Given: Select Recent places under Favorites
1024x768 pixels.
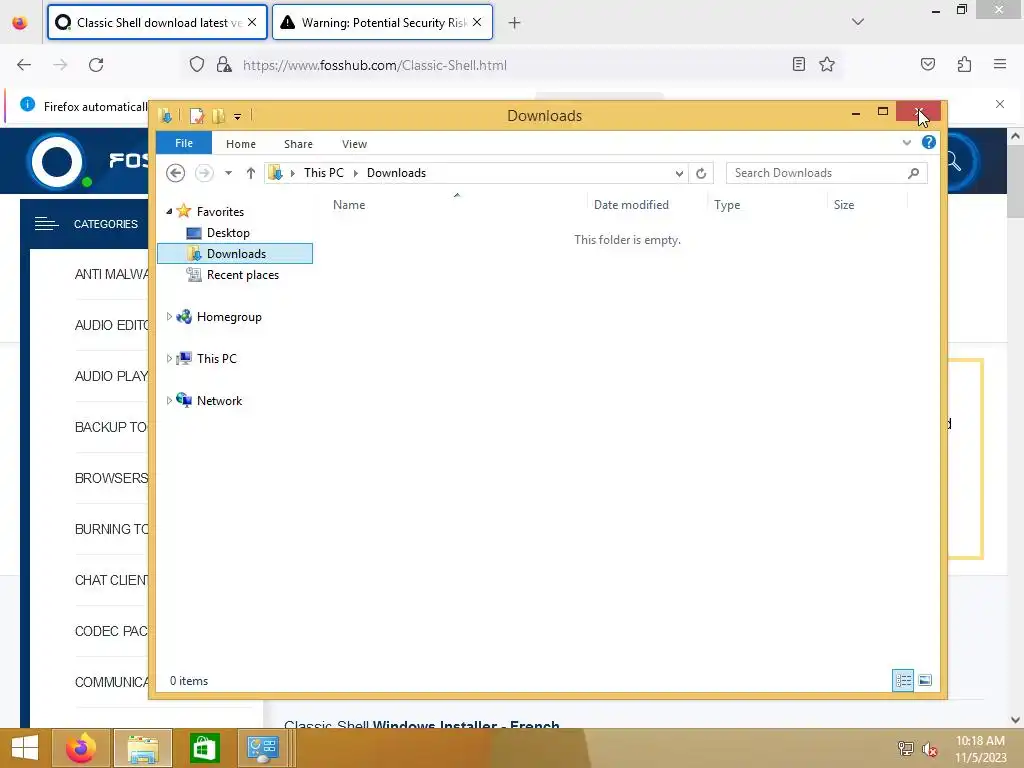Looking at the screenshot, I should [x=242, y=275].
